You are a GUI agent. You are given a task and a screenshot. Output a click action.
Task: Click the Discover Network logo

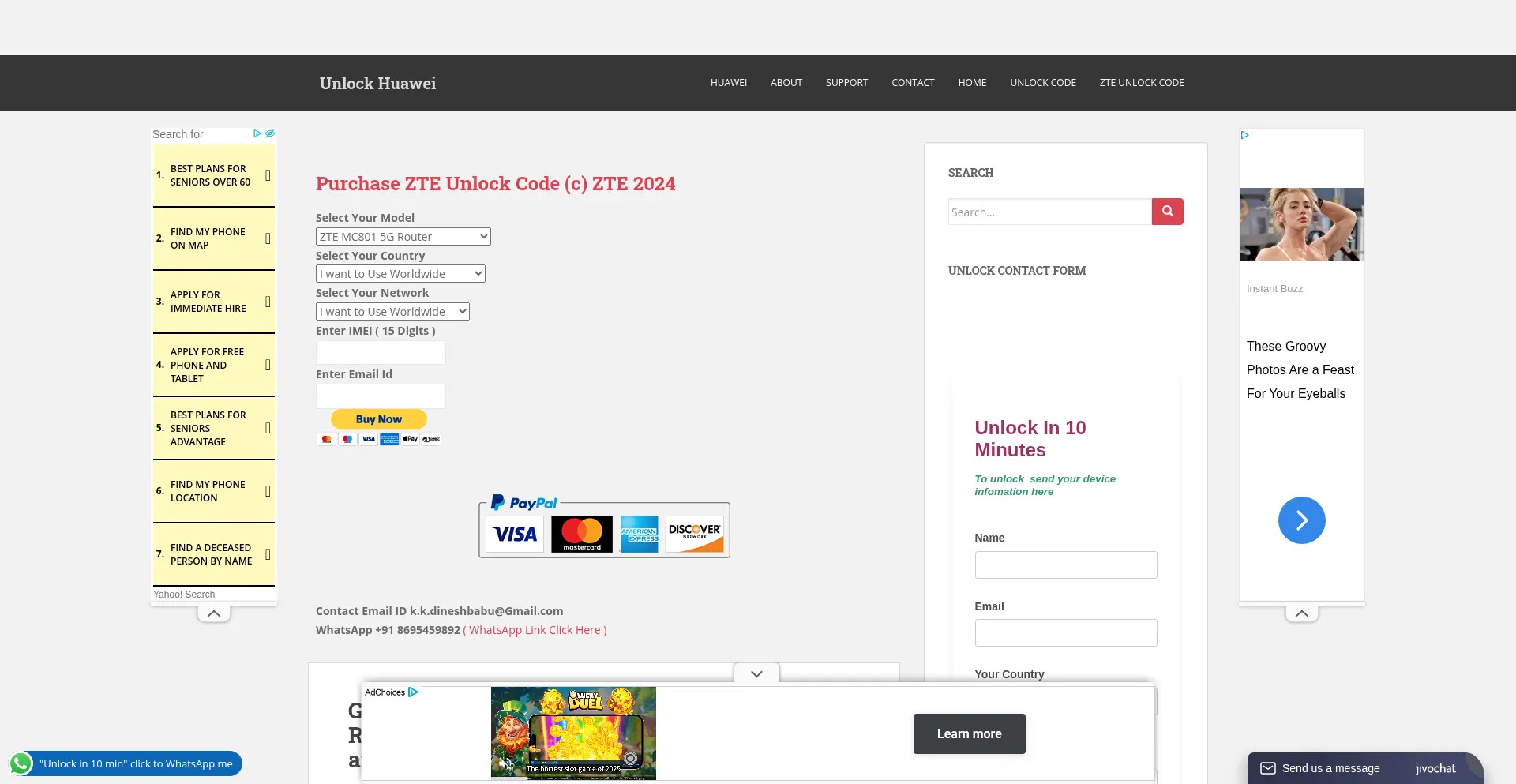[x=695, y=535]
